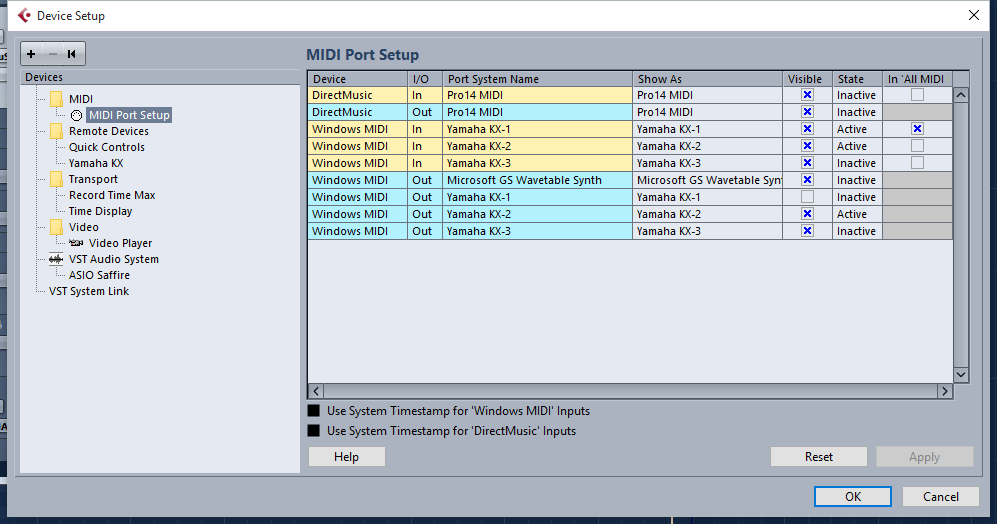Click the Remote Devices folder icon
The width and height of the screenshot is (997, 524).
click(56, 131)
